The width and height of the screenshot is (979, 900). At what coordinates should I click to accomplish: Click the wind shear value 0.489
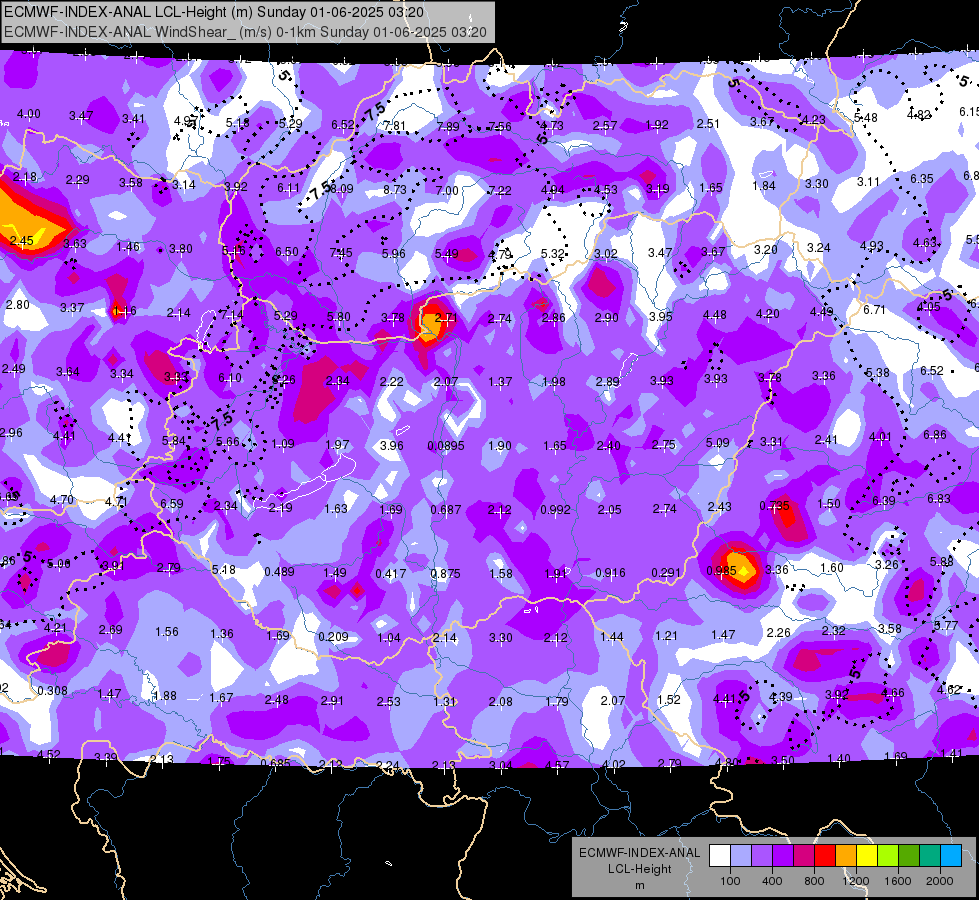[x=280, y=571]
